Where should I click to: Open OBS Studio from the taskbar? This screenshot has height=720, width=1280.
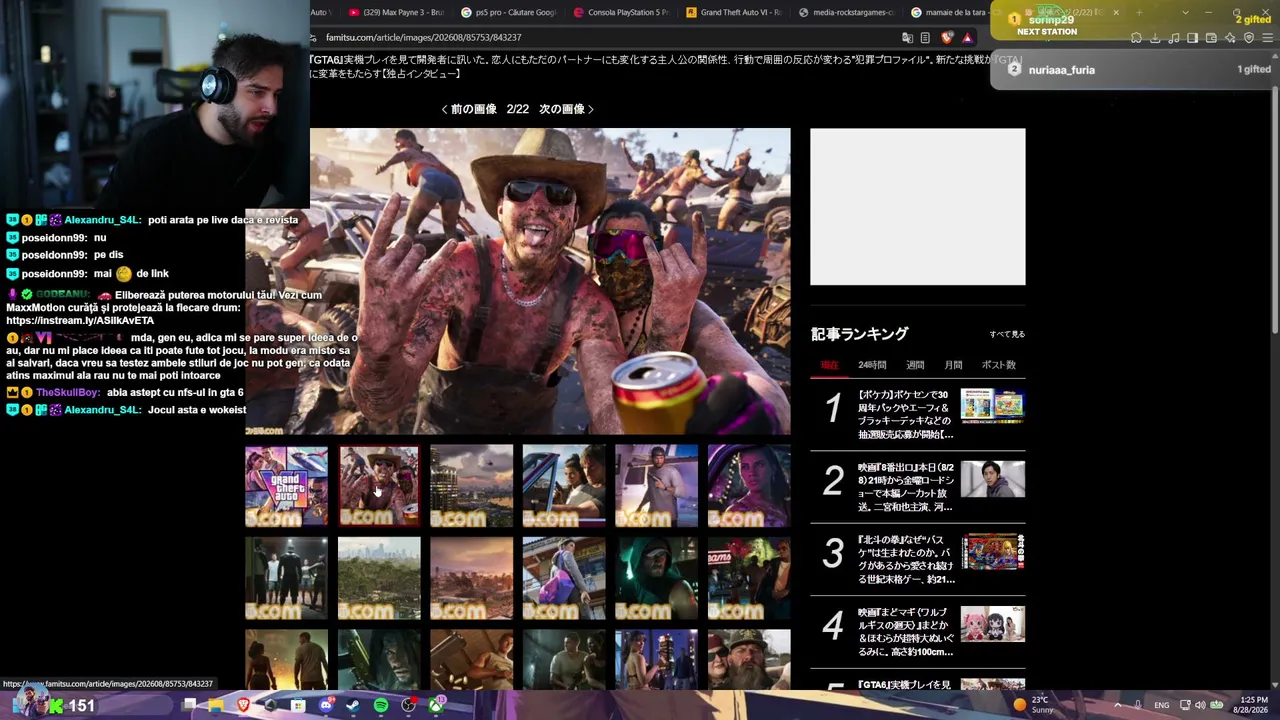(x=409, y=705)
